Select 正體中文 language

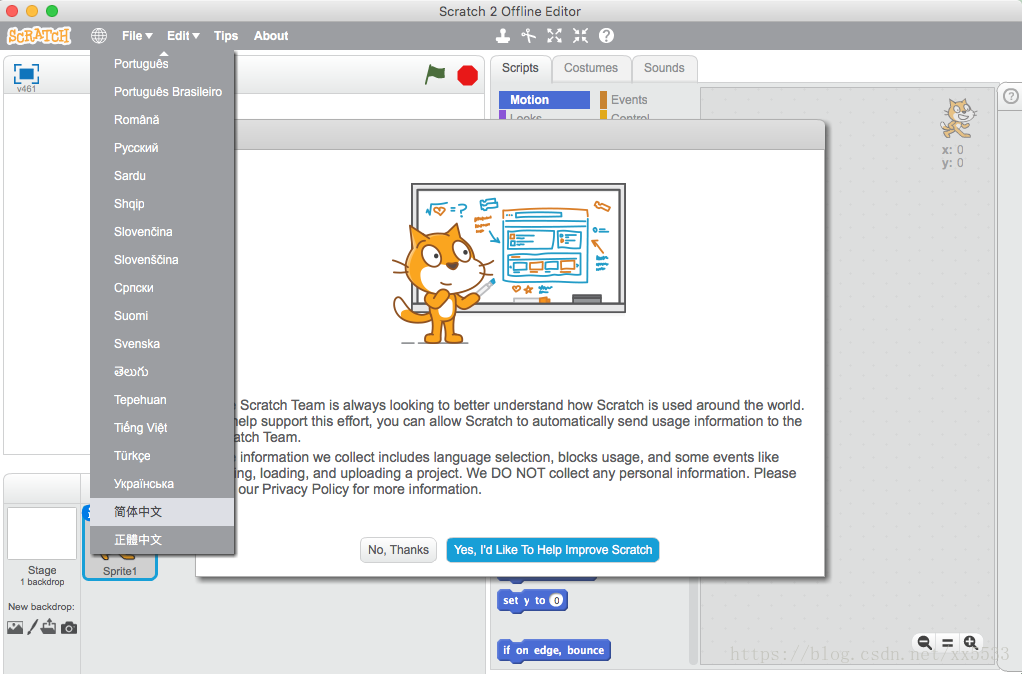[162, 540]
